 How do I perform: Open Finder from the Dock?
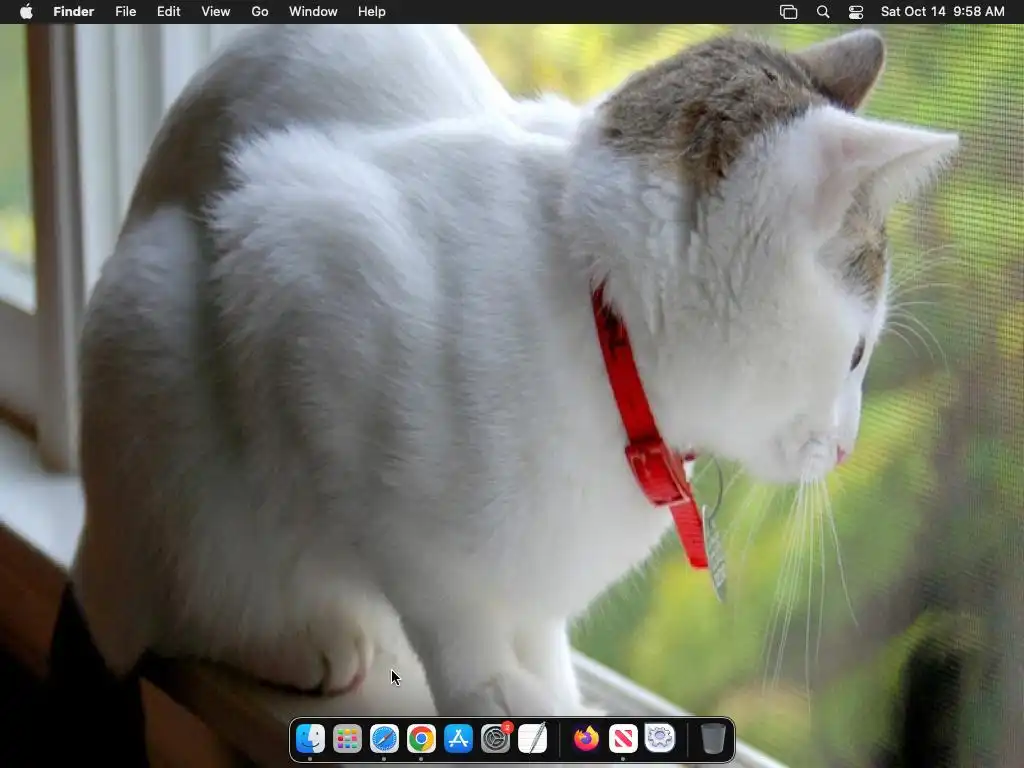[x=310, y=739]
